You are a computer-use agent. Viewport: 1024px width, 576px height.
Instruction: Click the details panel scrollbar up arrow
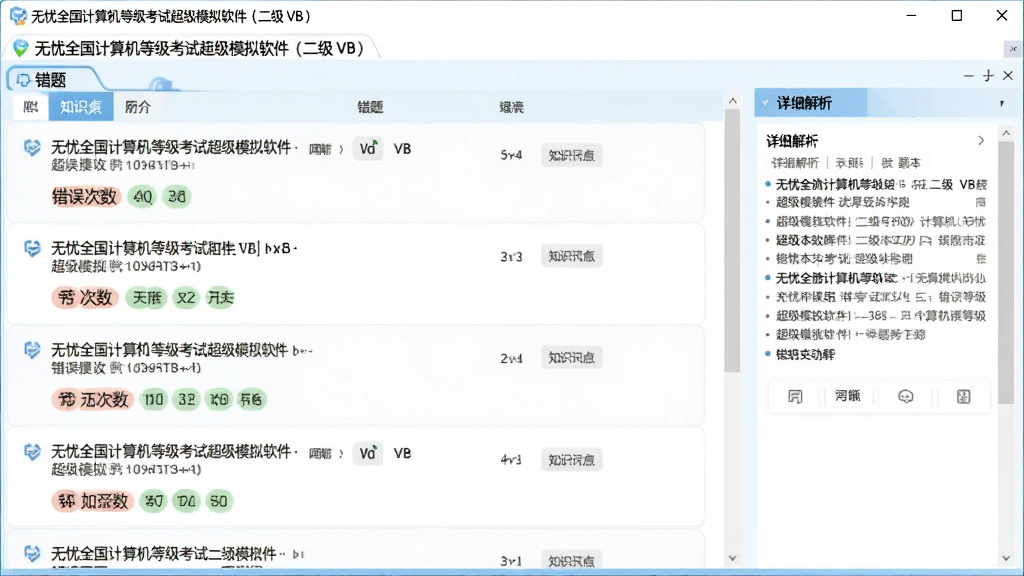1006,133
